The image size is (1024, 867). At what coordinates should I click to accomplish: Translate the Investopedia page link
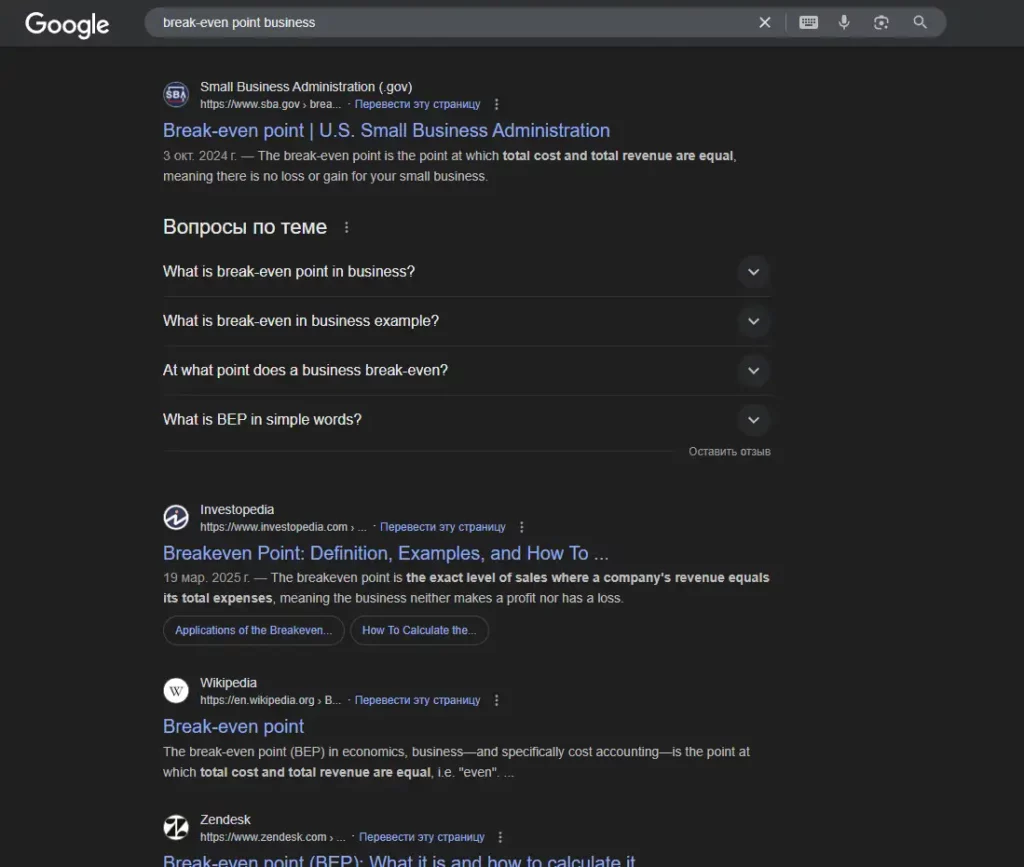tap(443, 527)
